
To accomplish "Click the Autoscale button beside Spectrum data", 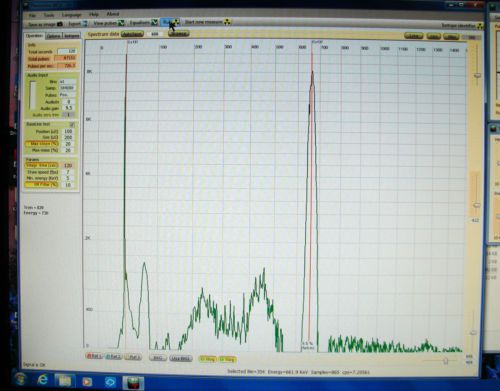I will coord(132,34).
